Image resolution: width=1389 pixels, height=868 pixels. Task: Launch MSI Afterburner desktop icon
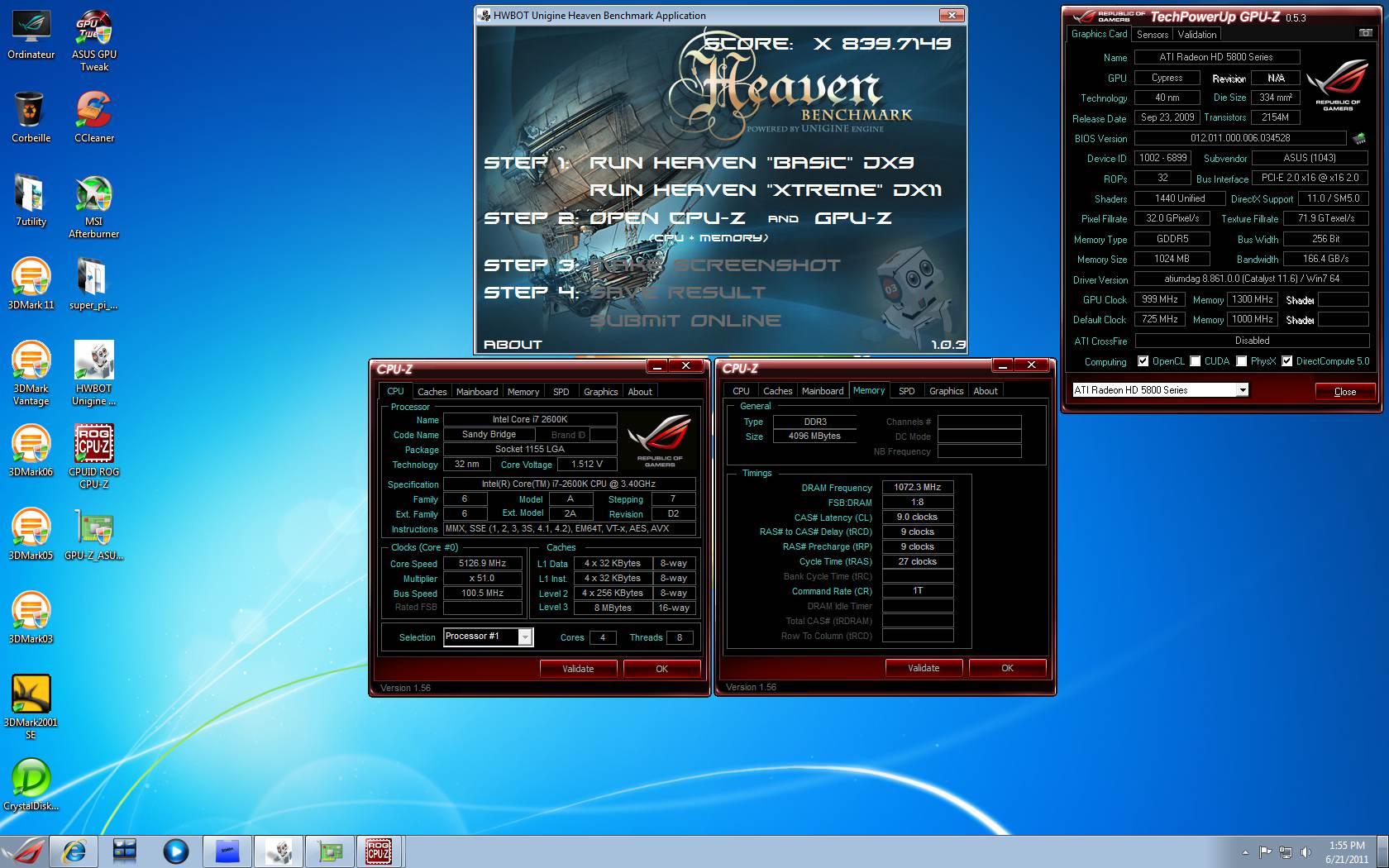point(94,207)
